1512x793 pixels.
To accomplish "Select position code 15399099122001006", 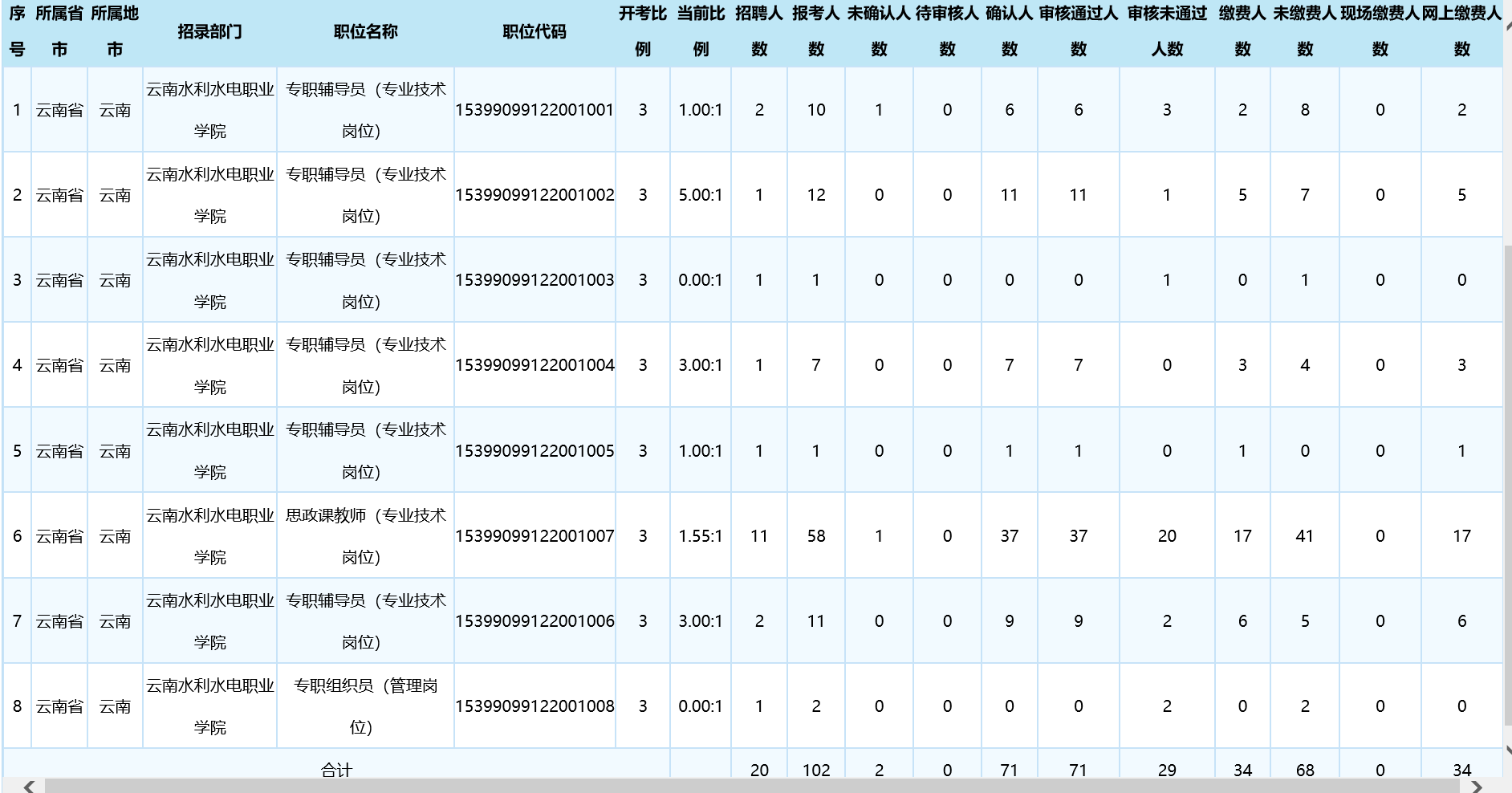I will [534, 621].
